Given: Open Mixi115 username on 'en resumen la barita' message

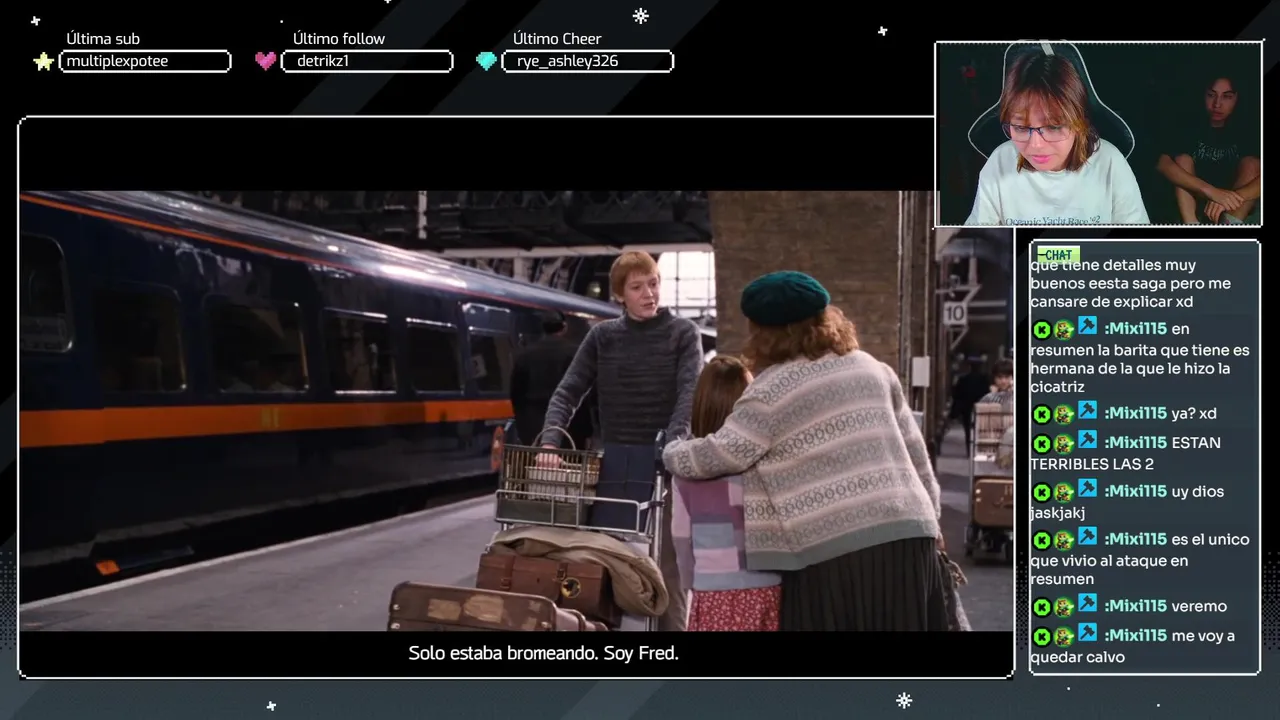Looking at the screenshot, I should (x=1135, y=329).
